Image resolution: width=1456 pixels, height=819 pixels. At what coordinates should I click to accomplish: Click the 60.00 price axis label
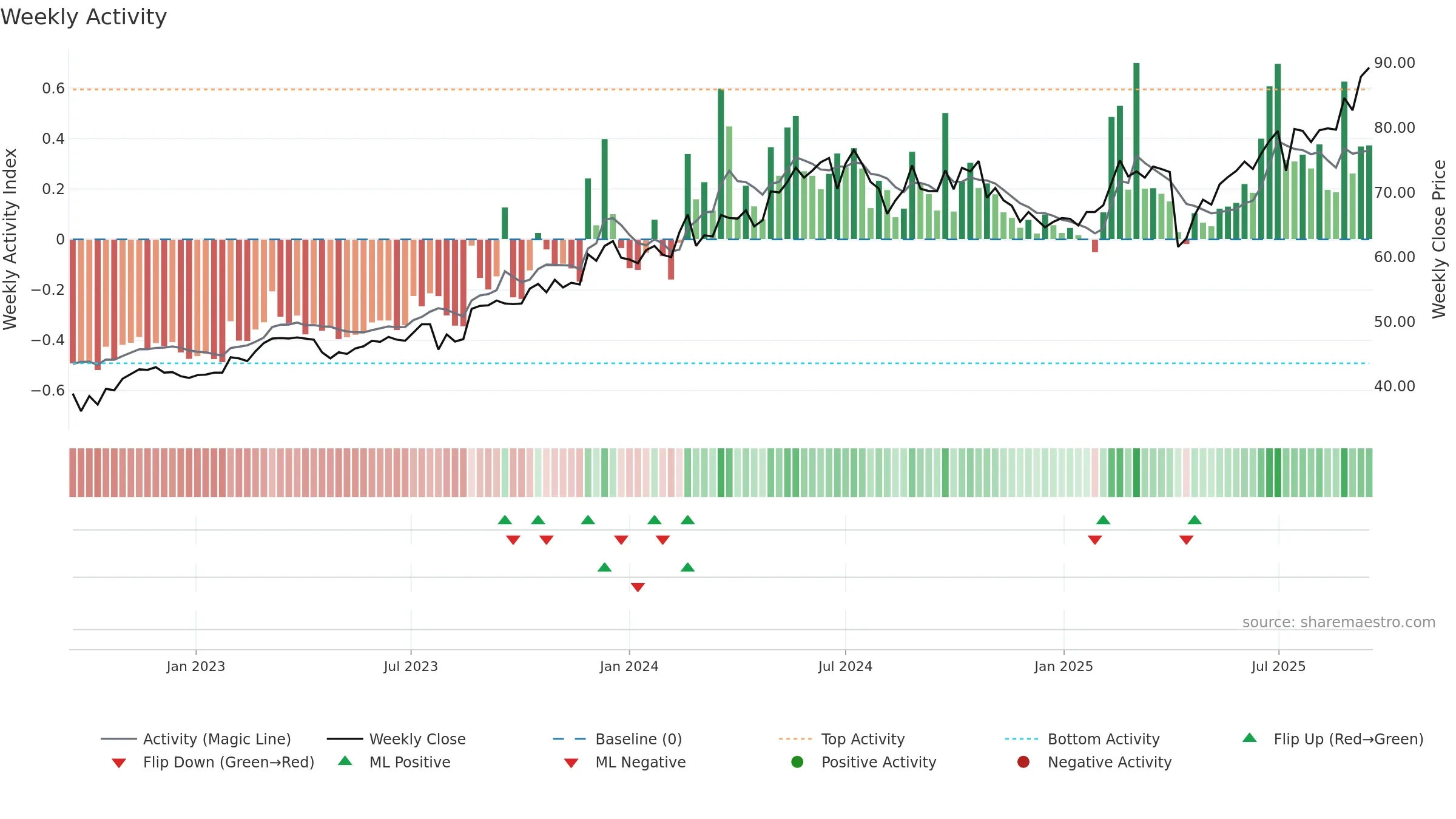(x=1395, y=257)
